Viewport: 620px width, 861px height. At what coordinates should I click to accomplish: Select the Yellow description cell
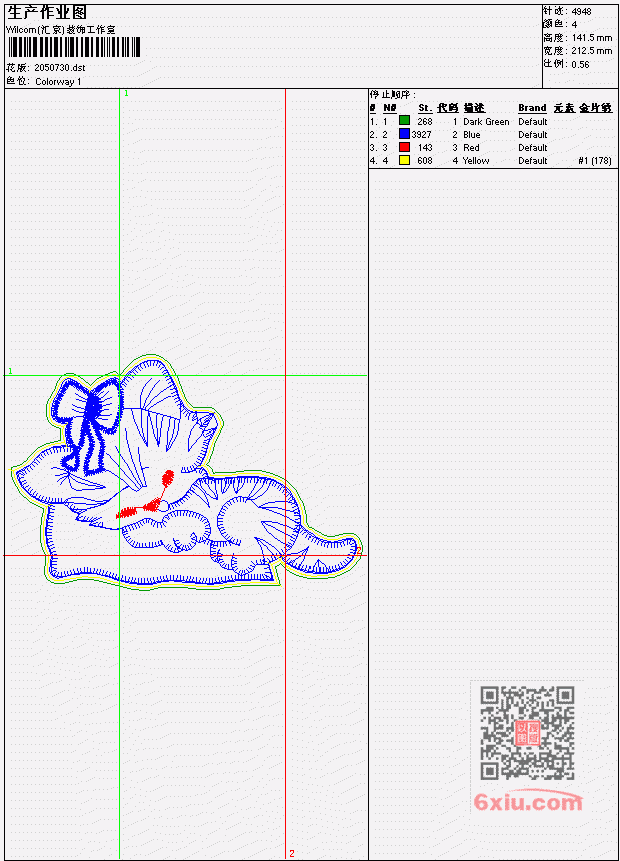pos(476,161)
